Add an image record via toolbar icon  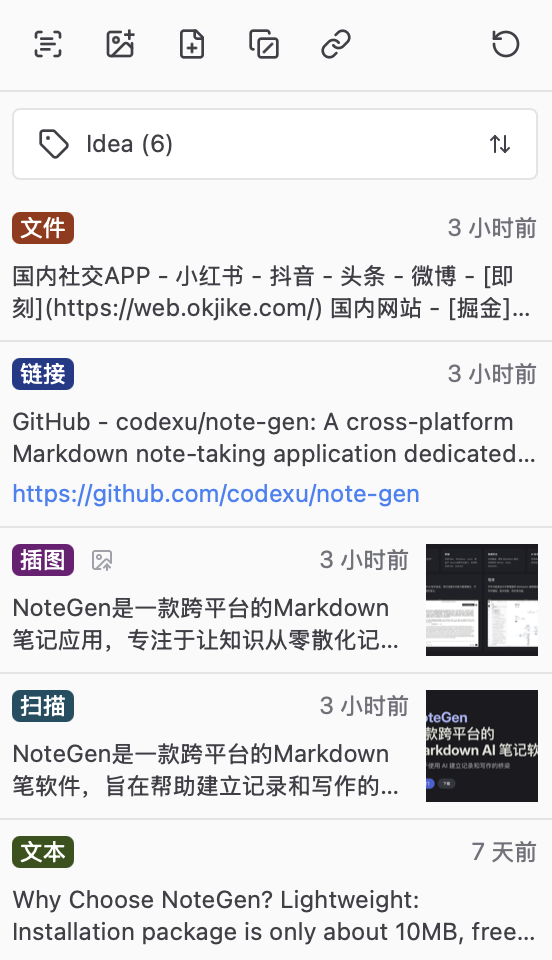[120, 44]
